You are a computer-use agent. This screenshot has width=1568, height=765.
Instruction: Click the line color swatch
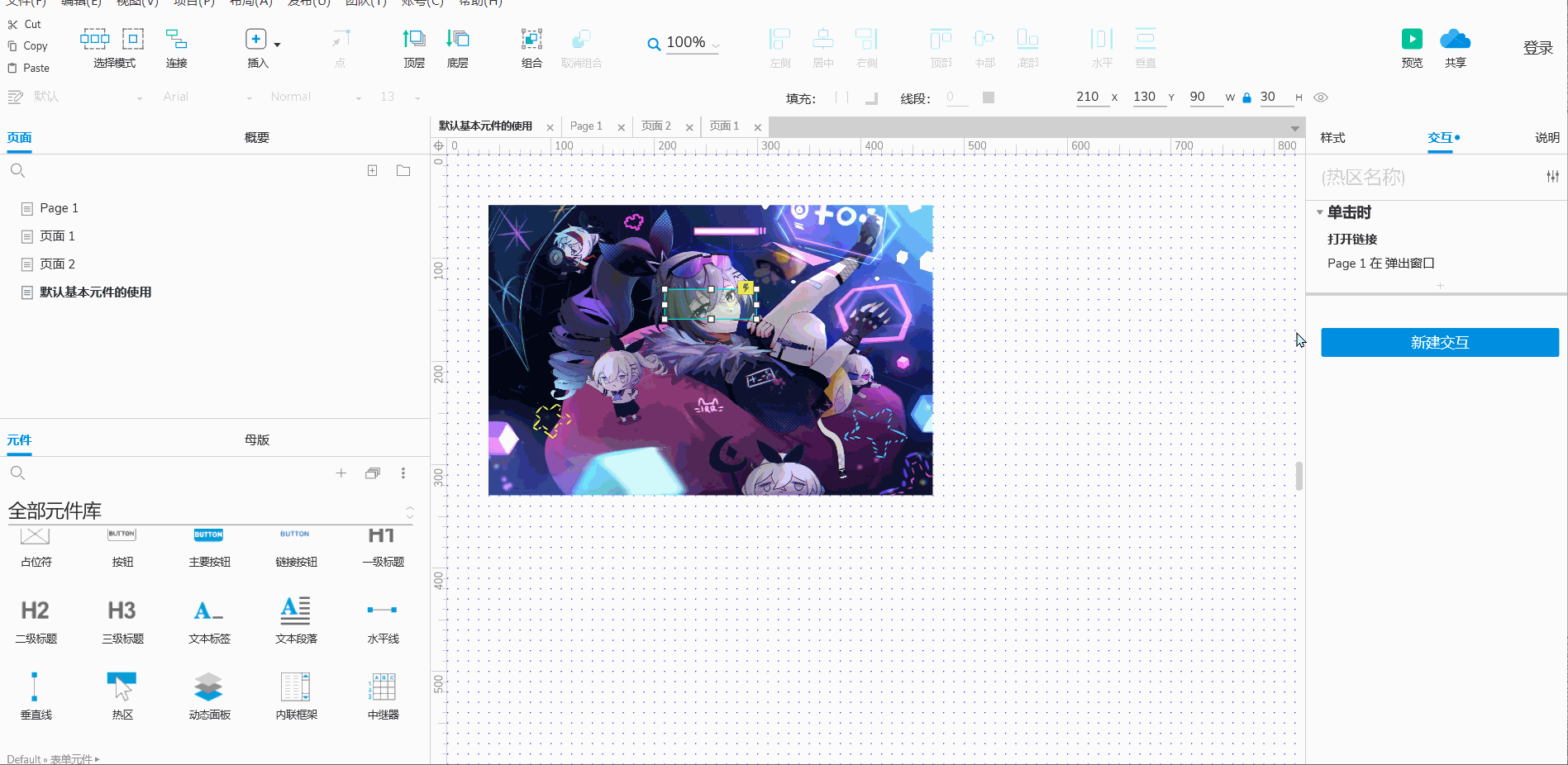(x=989, y=97)
